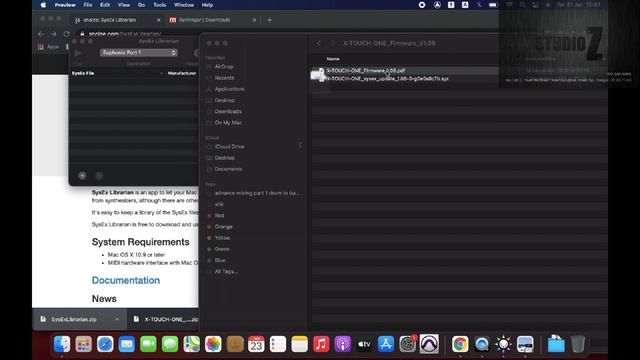
Task: Open Downloads folder in the dock
Action: click(556, 344)
